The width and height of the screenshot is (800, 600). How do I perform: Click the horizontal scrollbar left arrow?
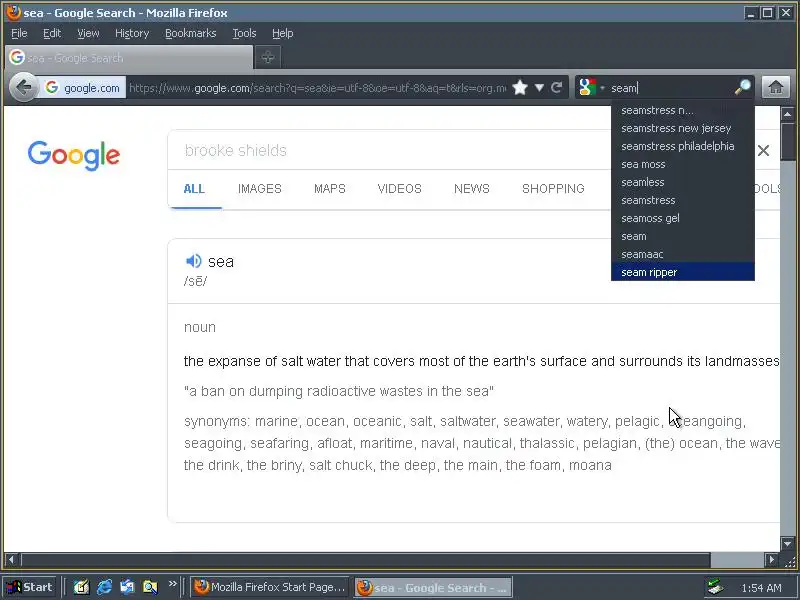[x=11, y=560]
